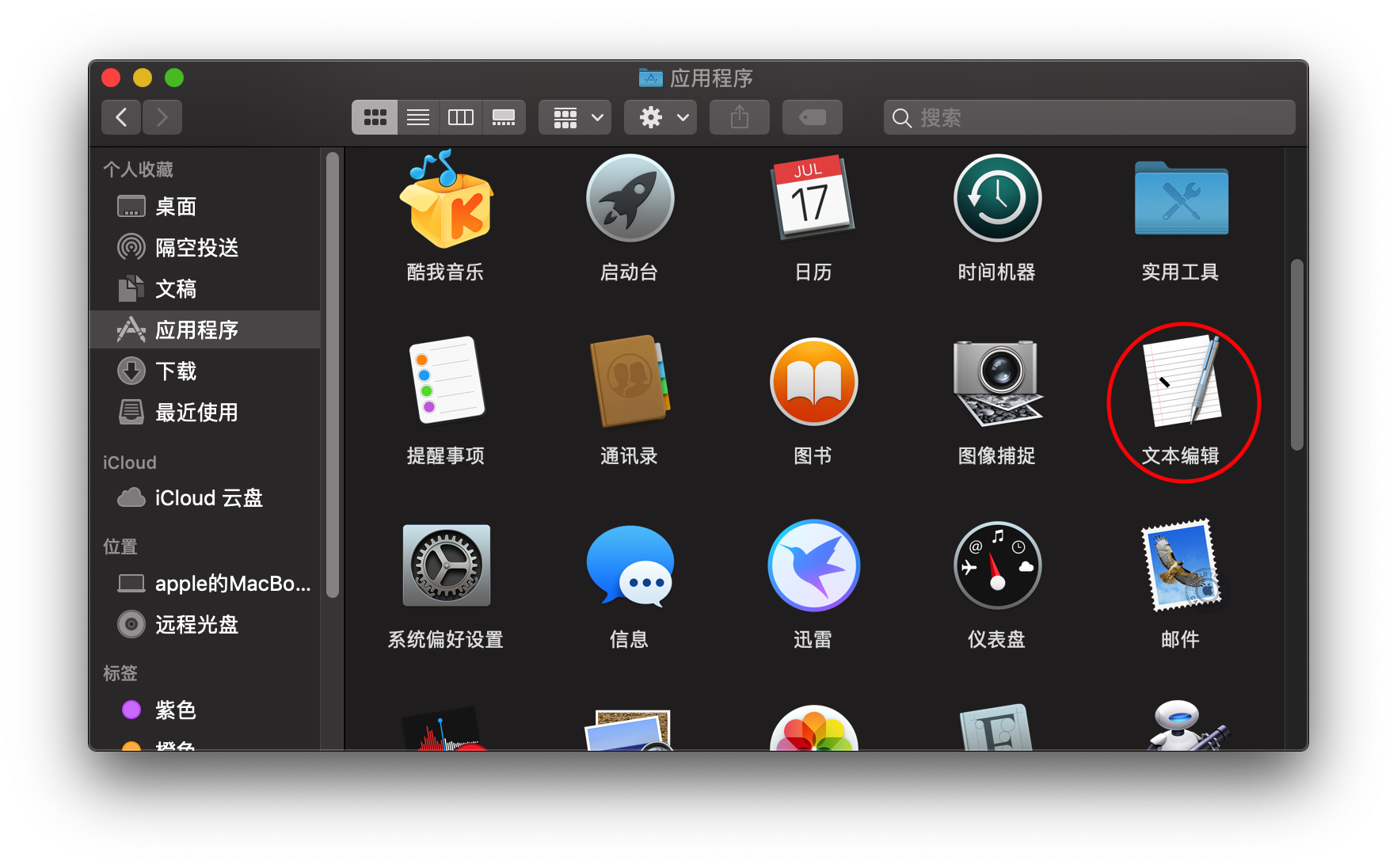The width and height of the screenshot is (1397, 868).
Task: Select the partially visible Preview app icon
Action: point(630,729)
